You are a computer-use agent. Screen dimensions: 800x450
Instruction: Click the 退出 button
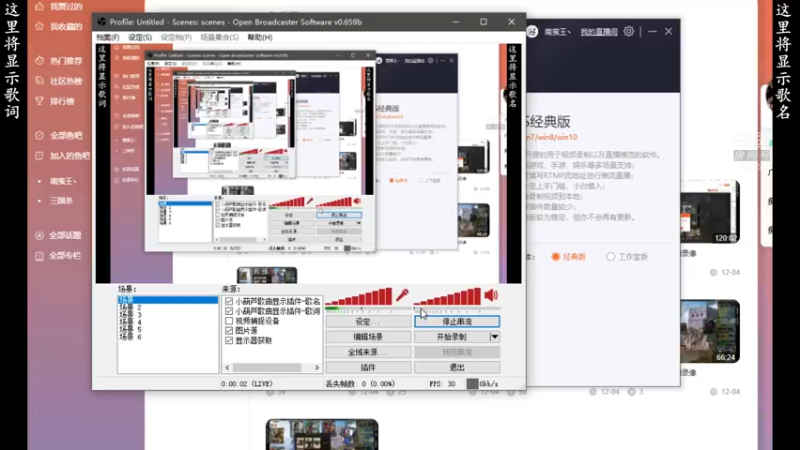457,367
